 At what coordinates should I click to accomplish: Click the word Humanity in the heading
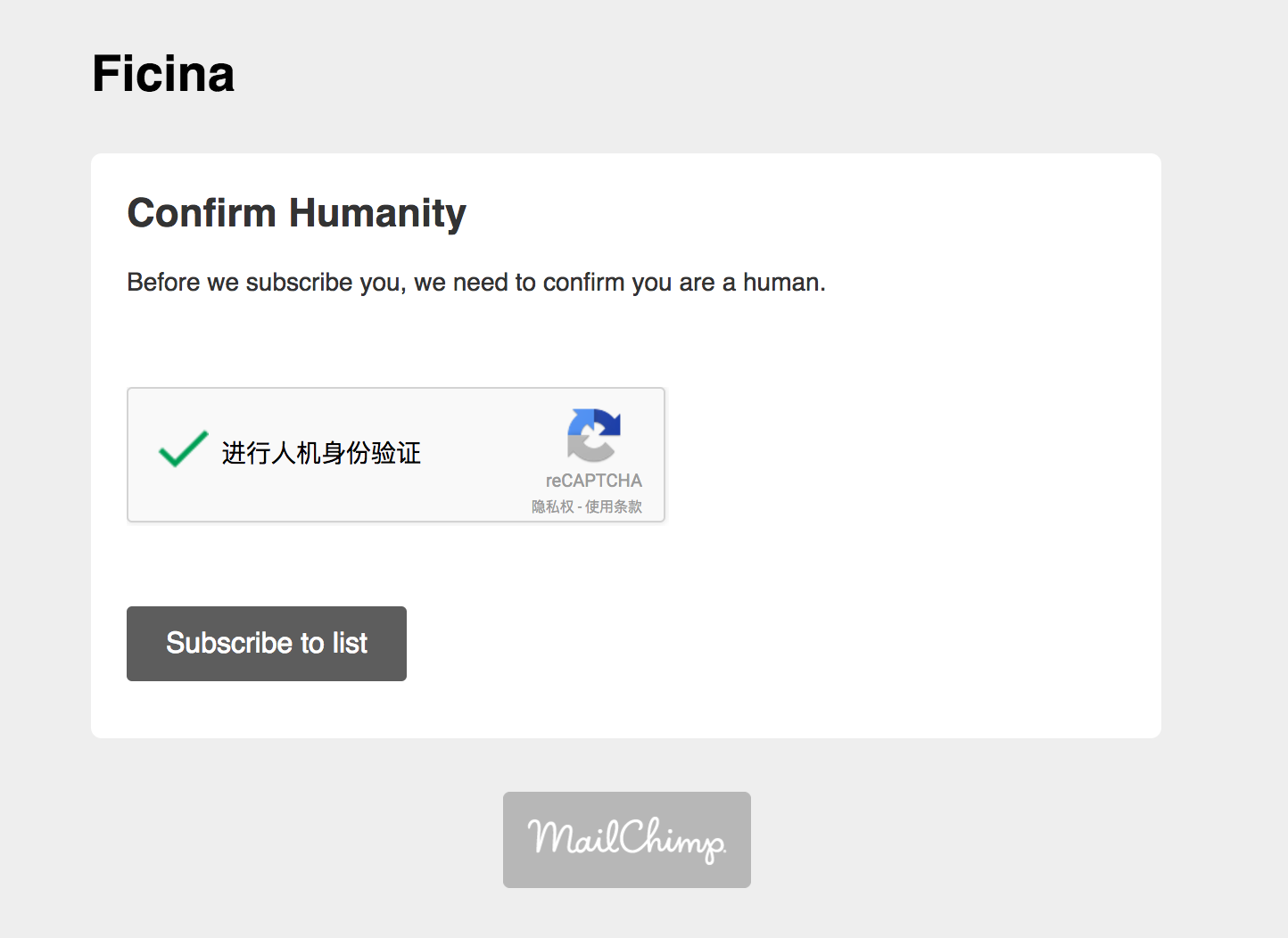pyautogui.click(x=377, y=214)
